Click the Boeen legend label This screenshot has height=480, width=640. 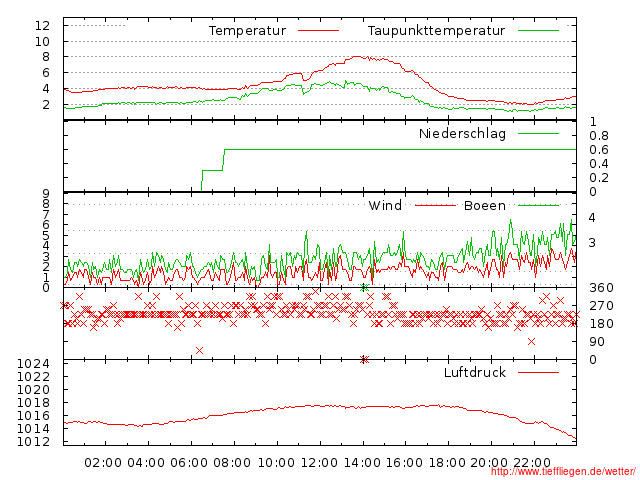485,205
